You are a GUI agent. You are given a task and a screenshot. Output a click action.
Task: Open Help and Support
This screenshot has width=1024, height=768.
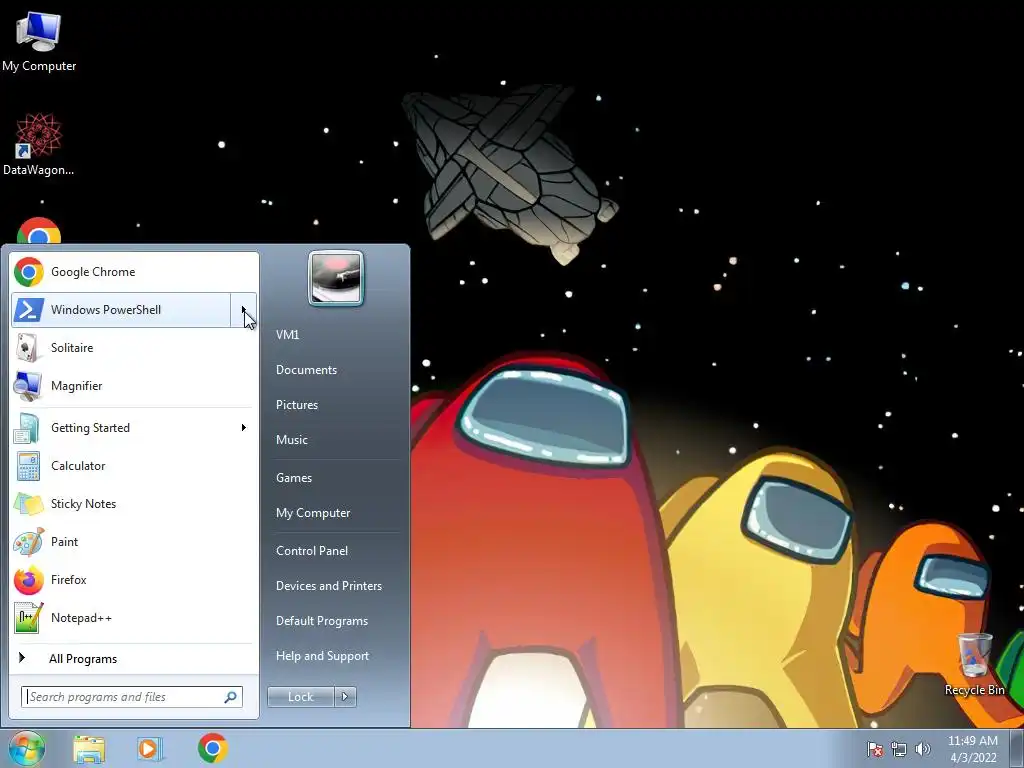[x=323, y=656]
